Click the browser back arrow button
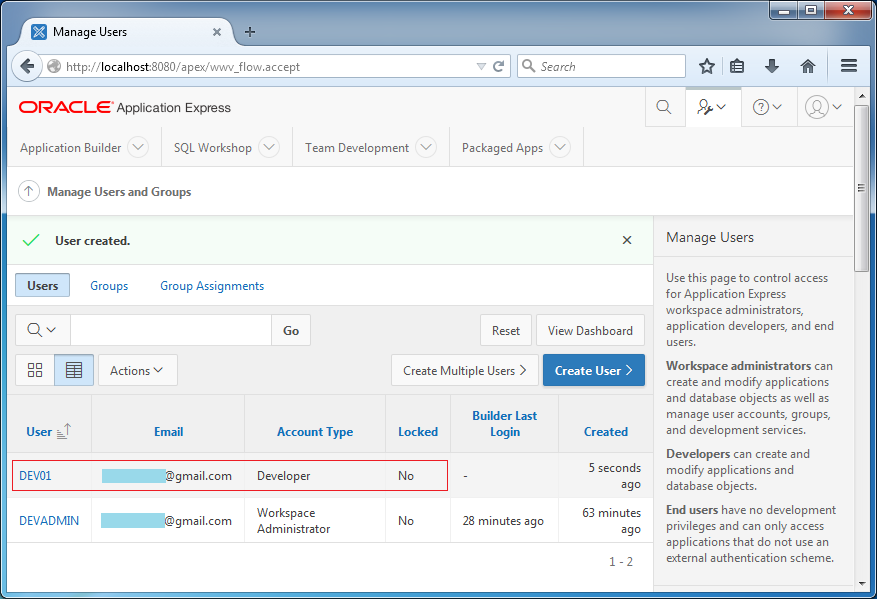This screenshot has height=599, width=877. (x=27, y=67)
